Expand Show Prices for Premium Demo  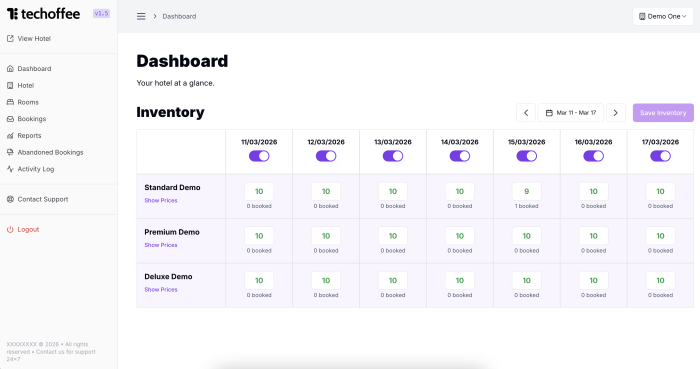pos(161,245)
